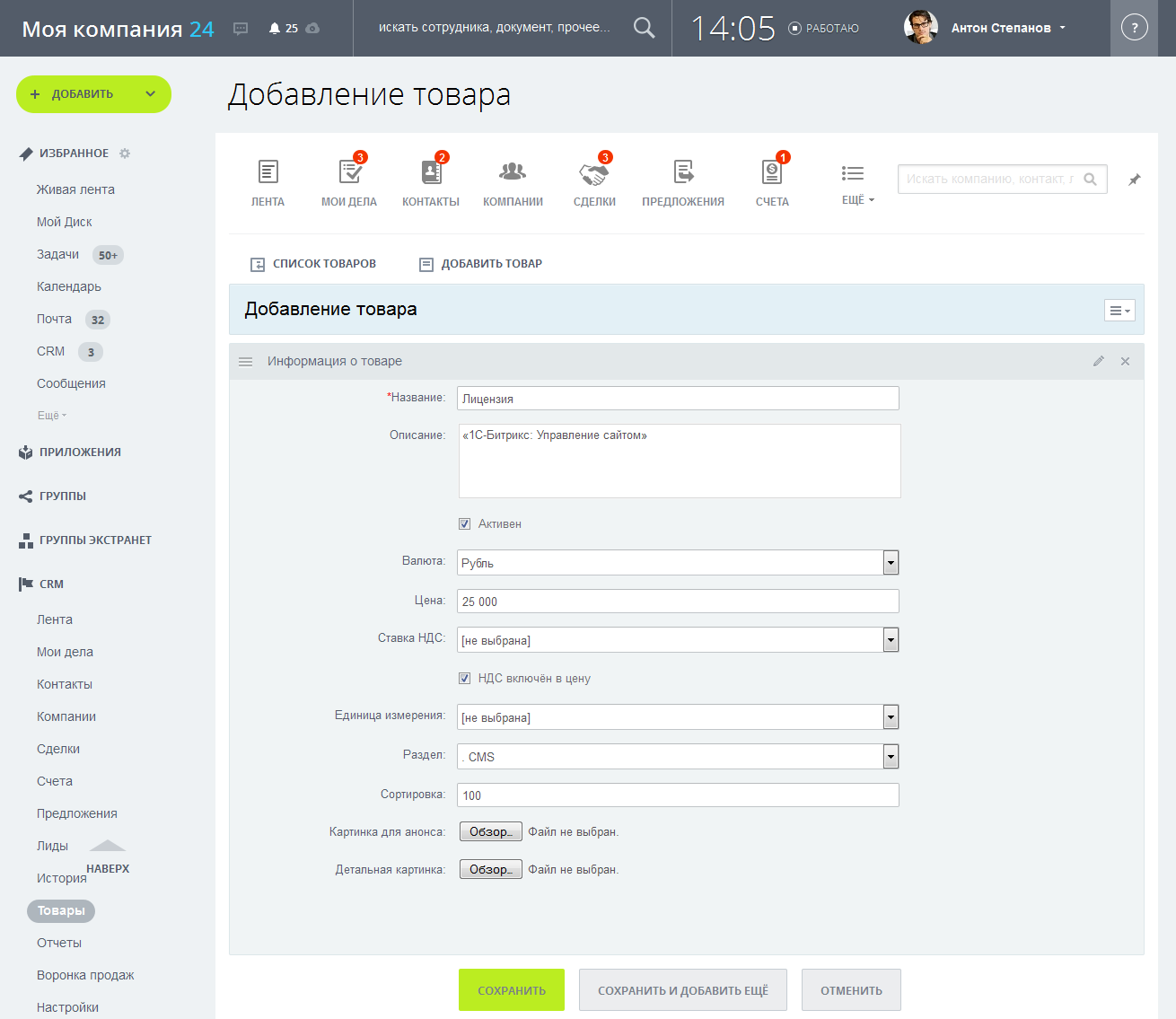This screenshot has width=1176, height=1019.
Task: Open the Раздел dropdown
Action: (678, 757)
